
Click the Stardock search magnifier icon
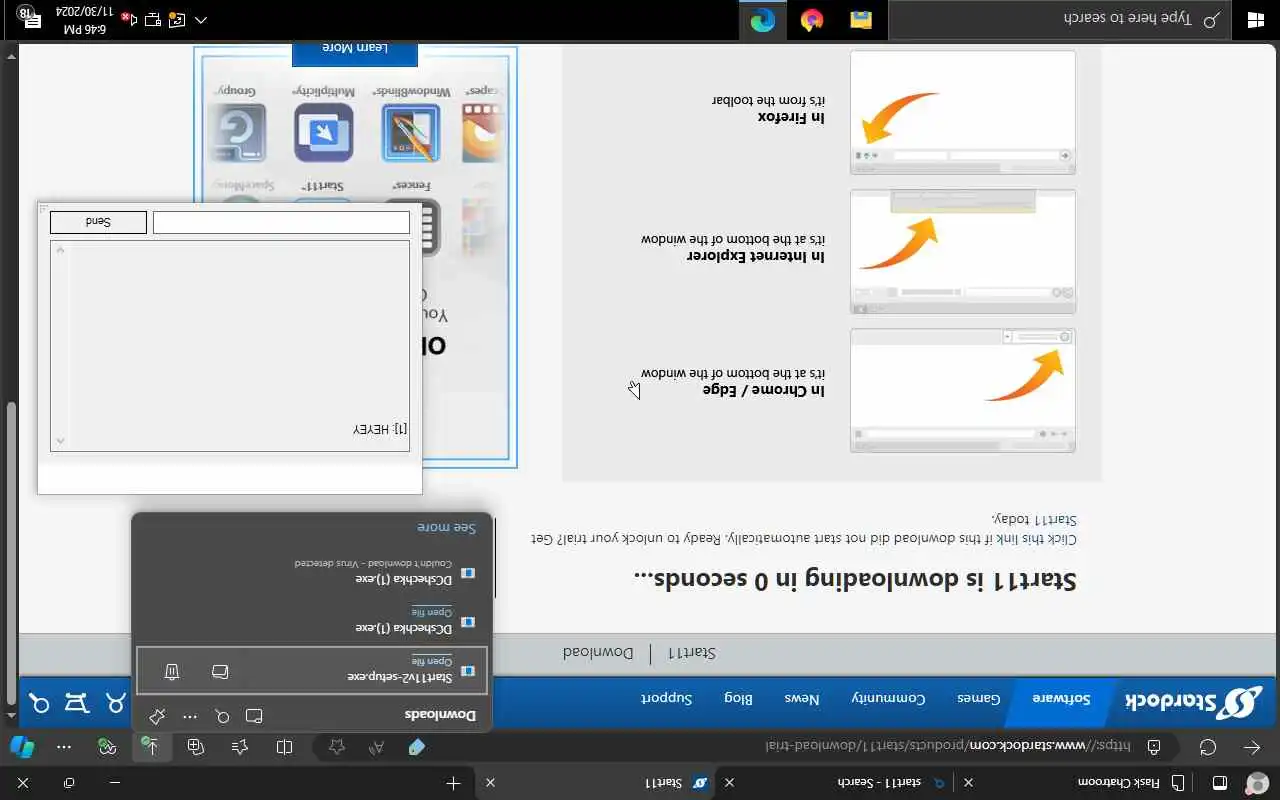click(39, 703)
